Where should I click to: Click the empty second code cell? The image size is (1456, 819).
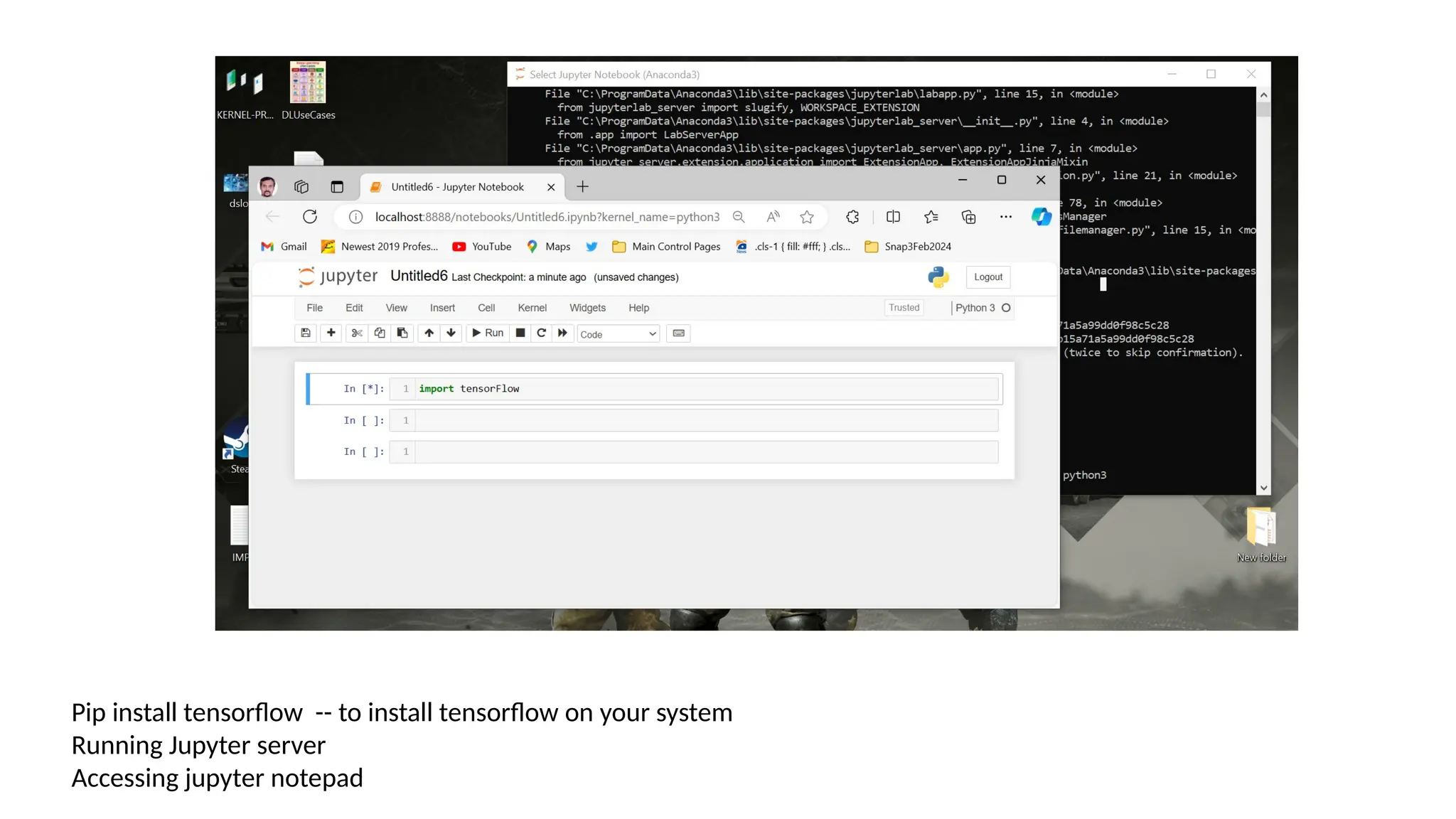point(706,421)
